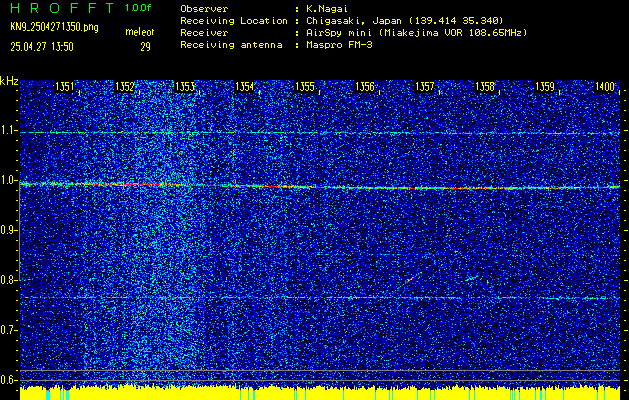
Task: Click the 1400 time marker
Action: [605, 87]
